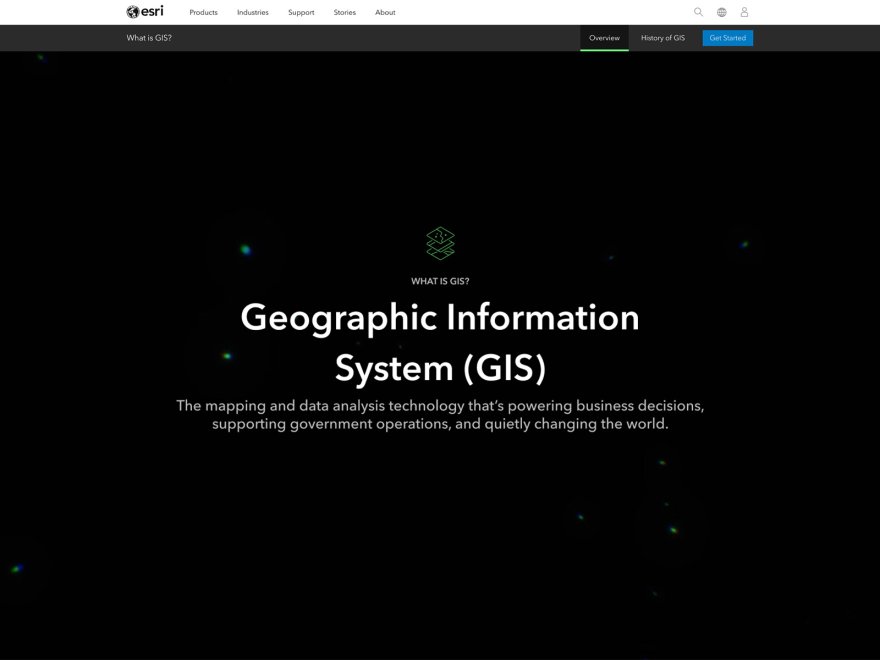Open the Industries menu
Viewport: 880px width, 660px height.
pyautogui.click(x=252, y=12)
